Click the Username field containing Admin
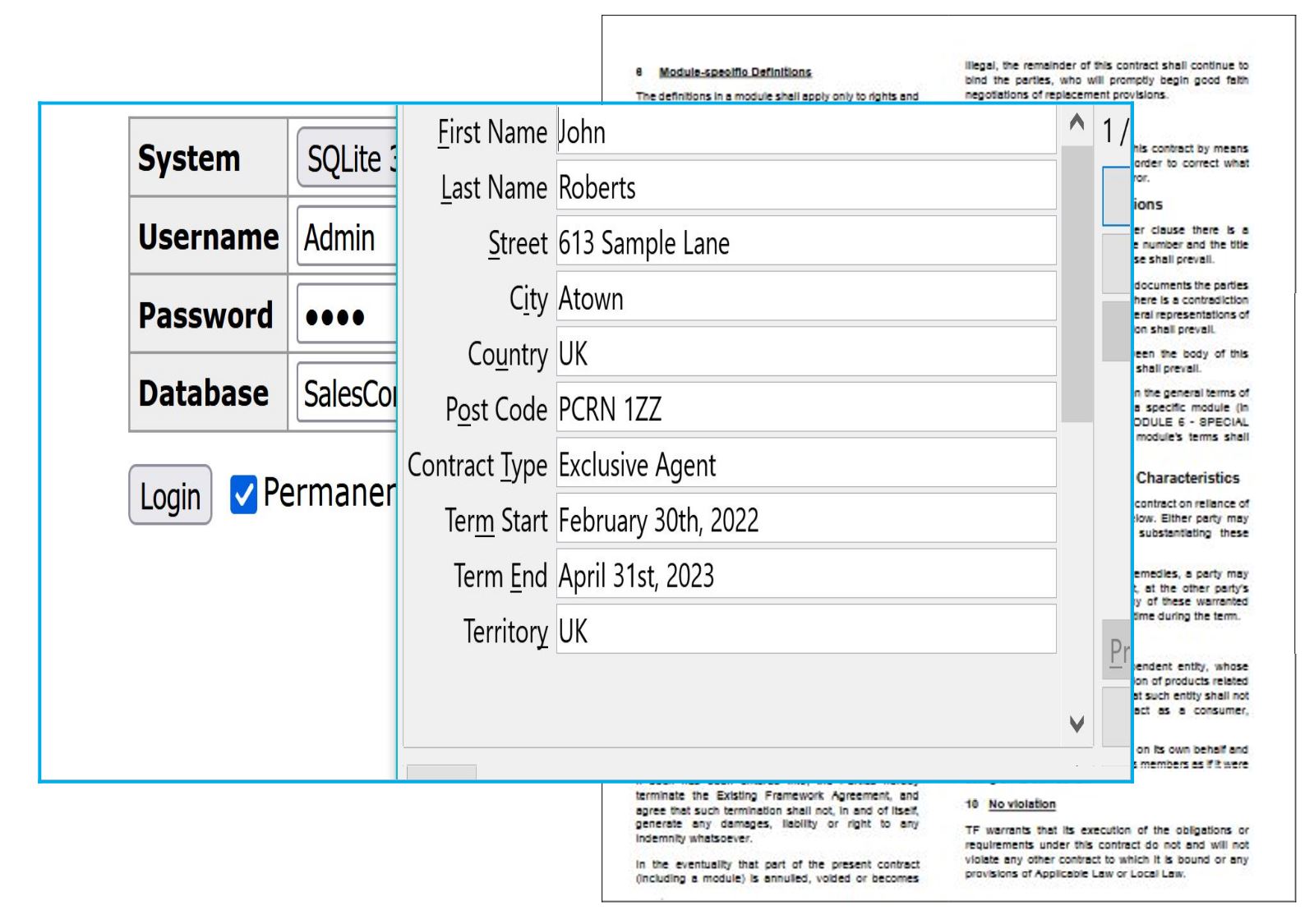This screenshot has width=1314, height=924. 347,237
